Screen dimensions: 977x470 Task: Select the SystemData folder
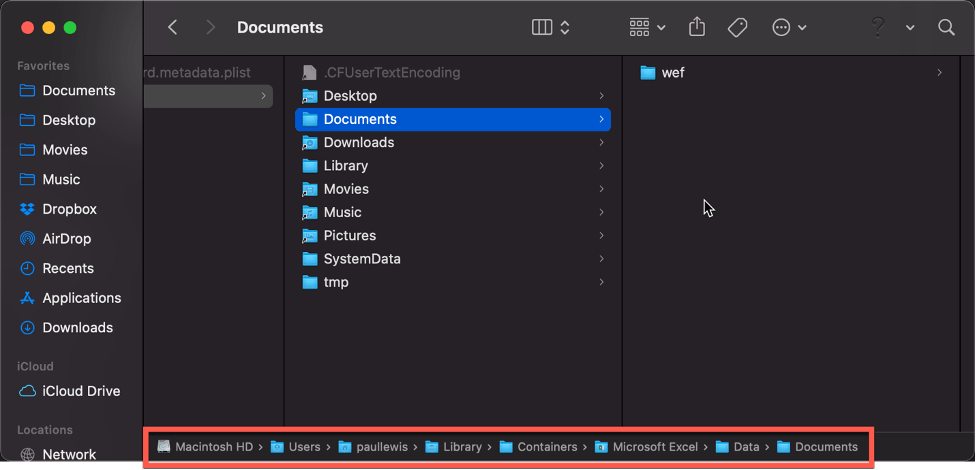tap(361, 259)
